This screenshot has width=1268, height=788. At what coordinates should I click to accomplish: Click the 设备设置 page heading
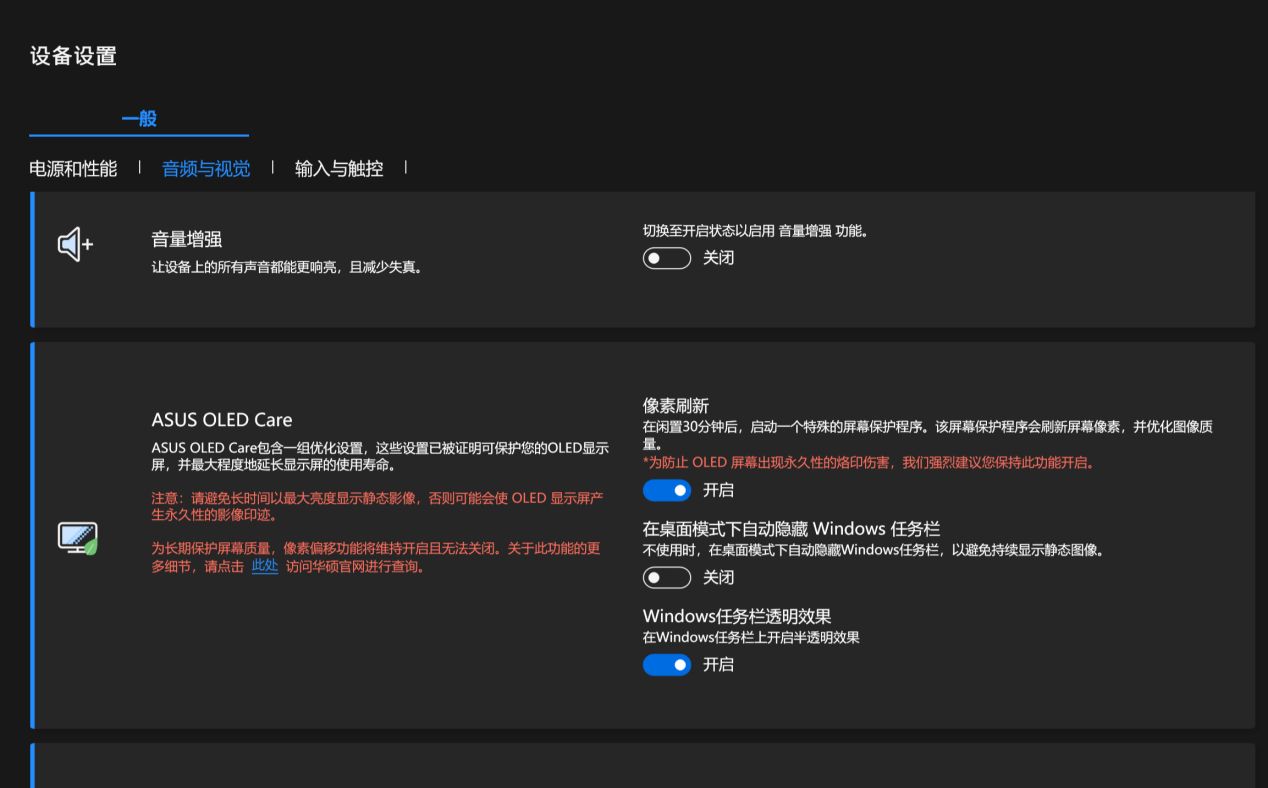coord(73,56)
